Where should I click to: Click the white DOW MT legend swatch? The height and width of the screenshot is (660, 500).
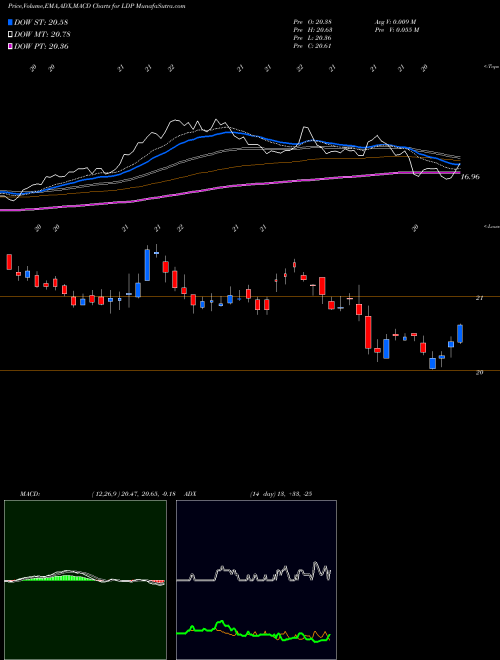[x=10, y=35]
